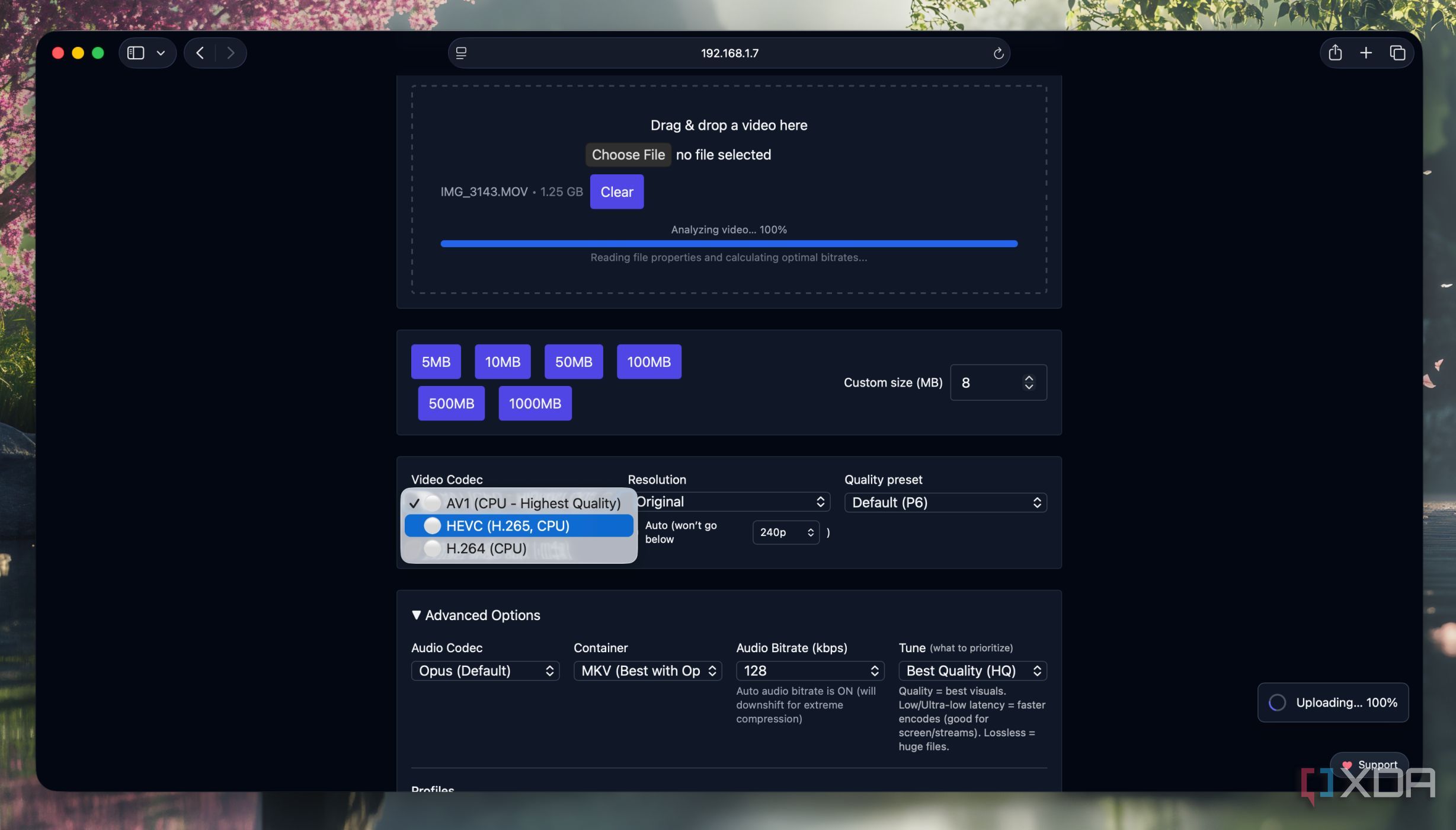The width and height of the screenshot is (1456, 830).
Task: Open a new tab with plus icon
Action: pos(1366,53)
